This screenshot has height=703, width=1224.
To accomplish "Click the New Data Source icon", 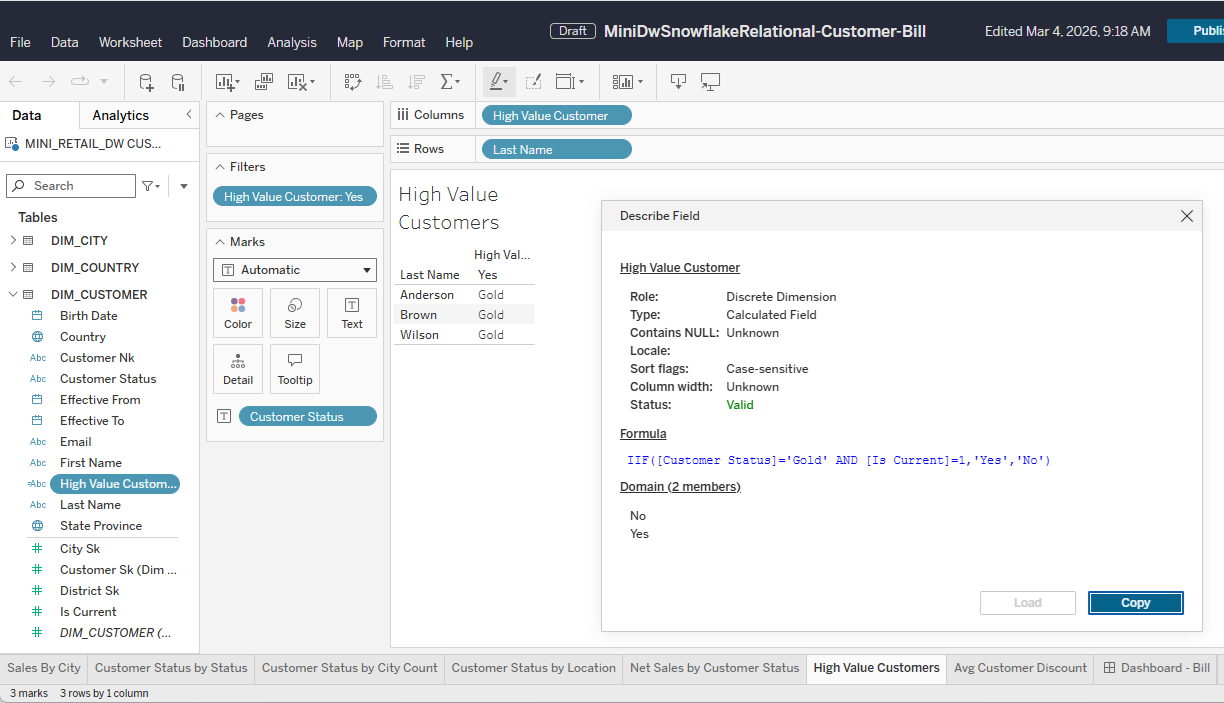I will 146,82.
